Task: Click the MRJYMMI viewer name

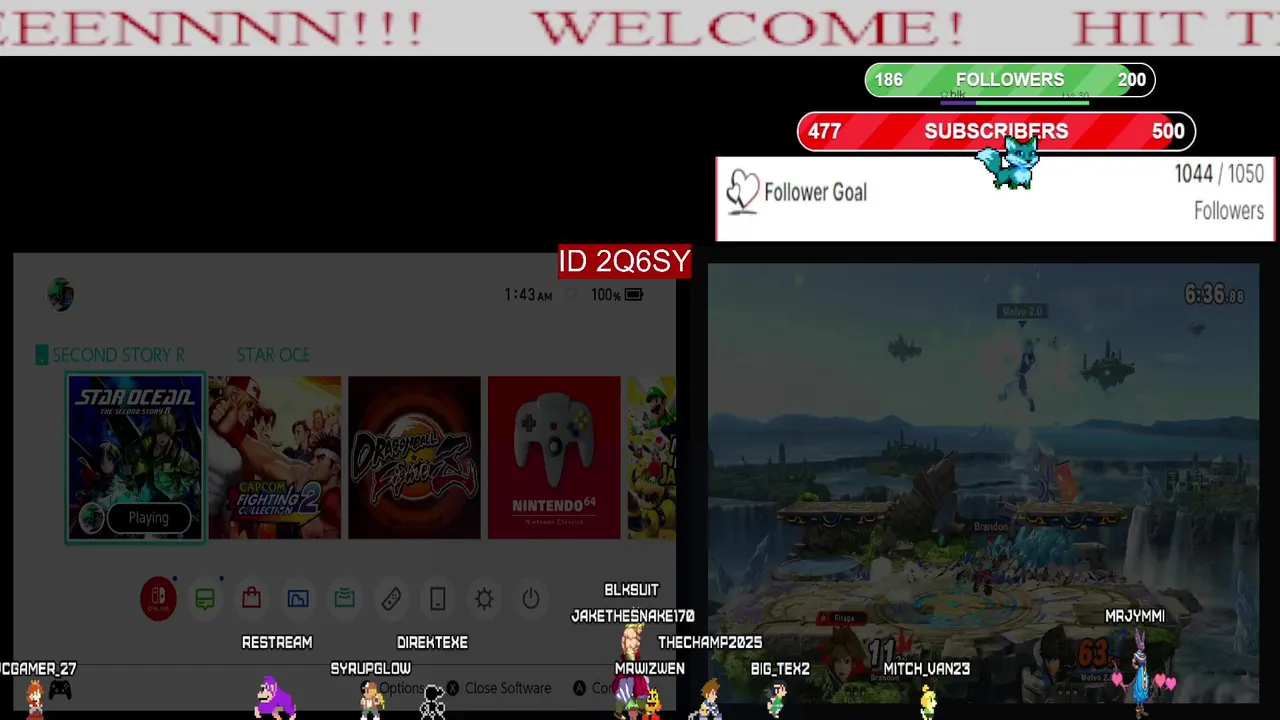Action: pos(1135,616)
